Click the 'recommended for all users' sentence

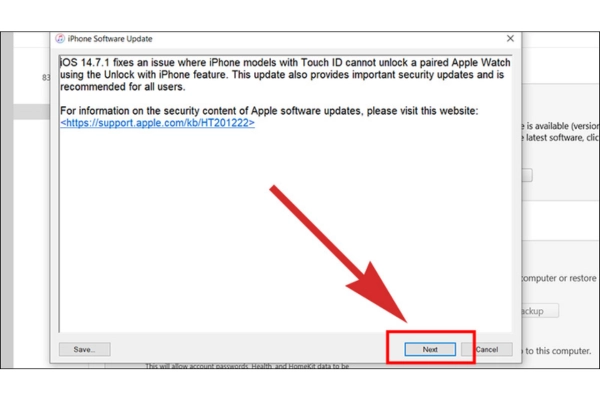[x=123, y=87]
